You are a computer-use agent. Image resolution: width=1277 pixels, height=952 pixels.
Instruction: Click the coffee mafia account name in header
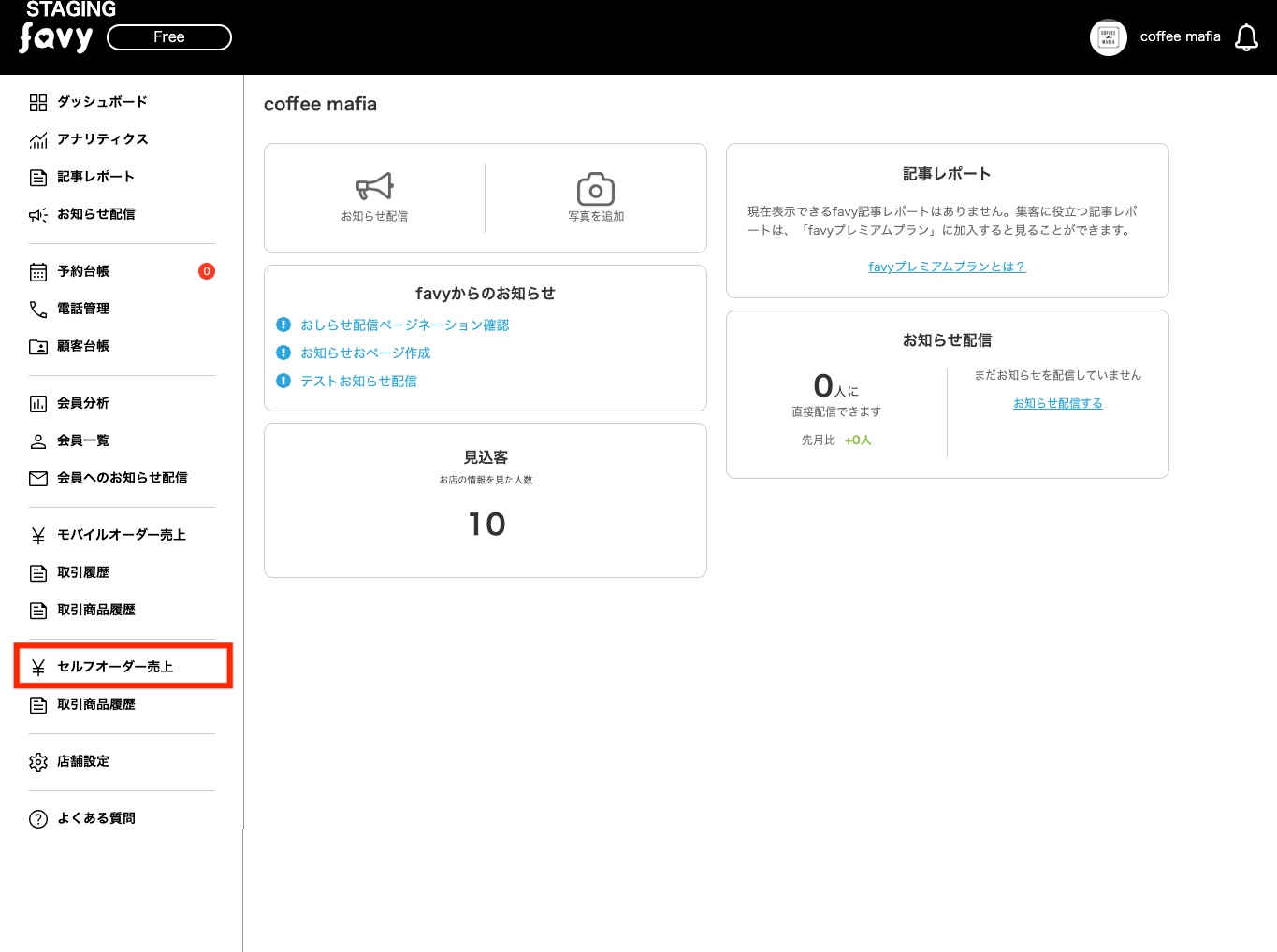[1181, 36]
